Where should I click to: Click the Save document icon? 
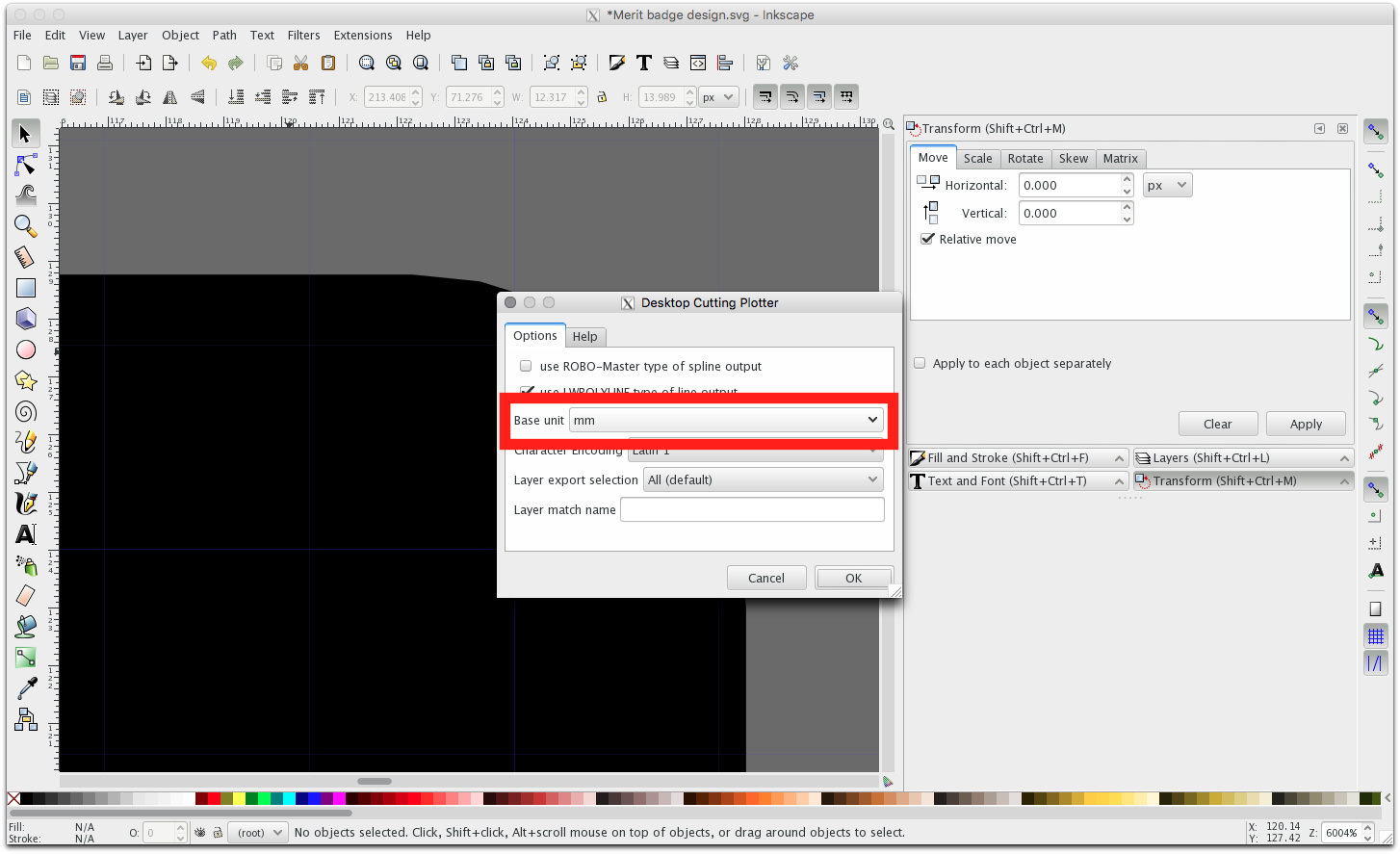(x=78, y=64)
